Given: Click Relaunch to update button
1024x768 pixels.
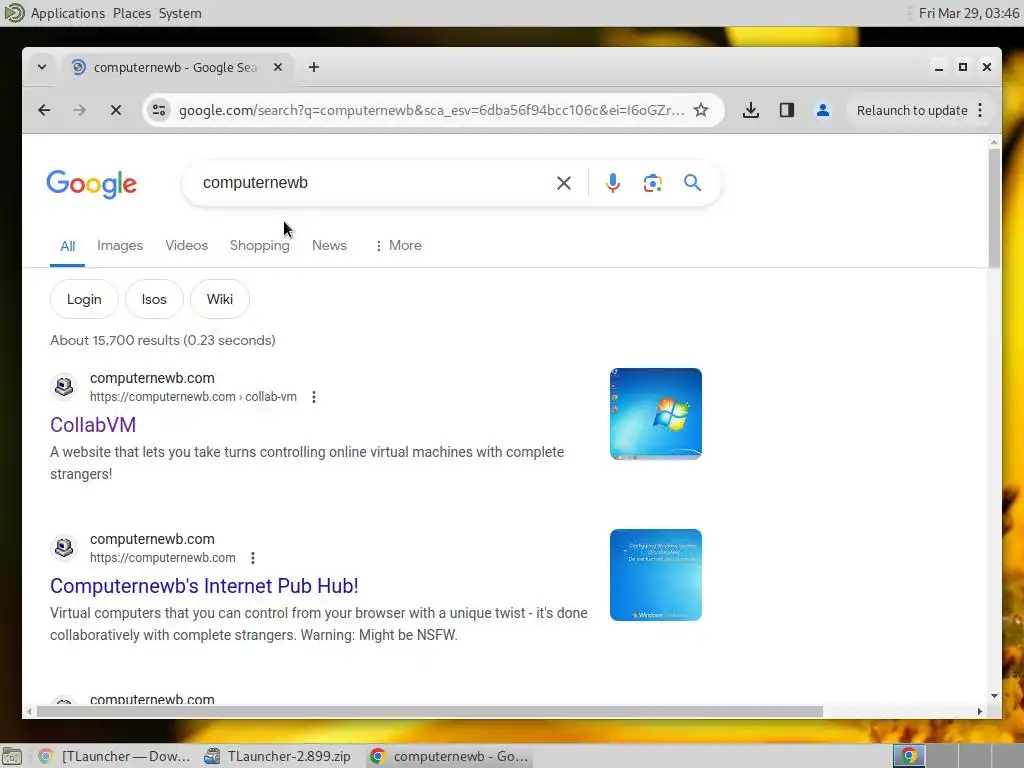Looking at the screenshot, I should tap(912, 110).
